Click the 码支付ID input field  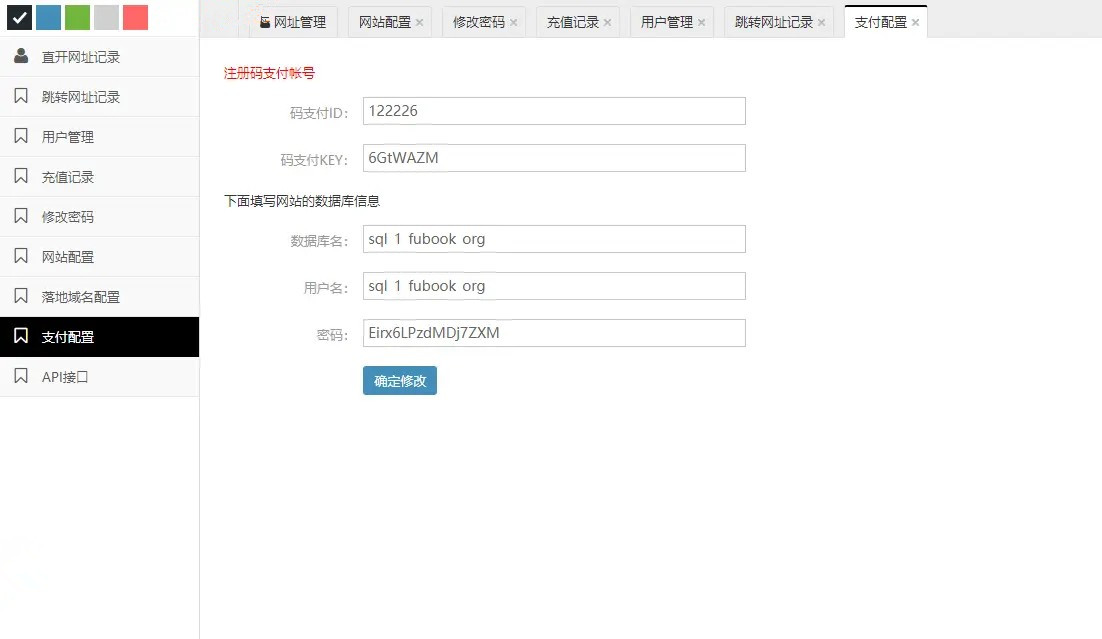554,111
